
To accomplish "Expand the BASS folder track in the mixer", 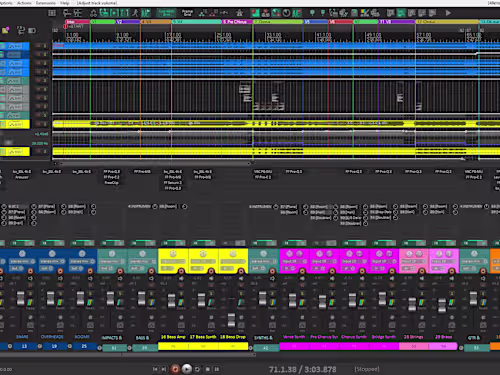I will 129,348.
